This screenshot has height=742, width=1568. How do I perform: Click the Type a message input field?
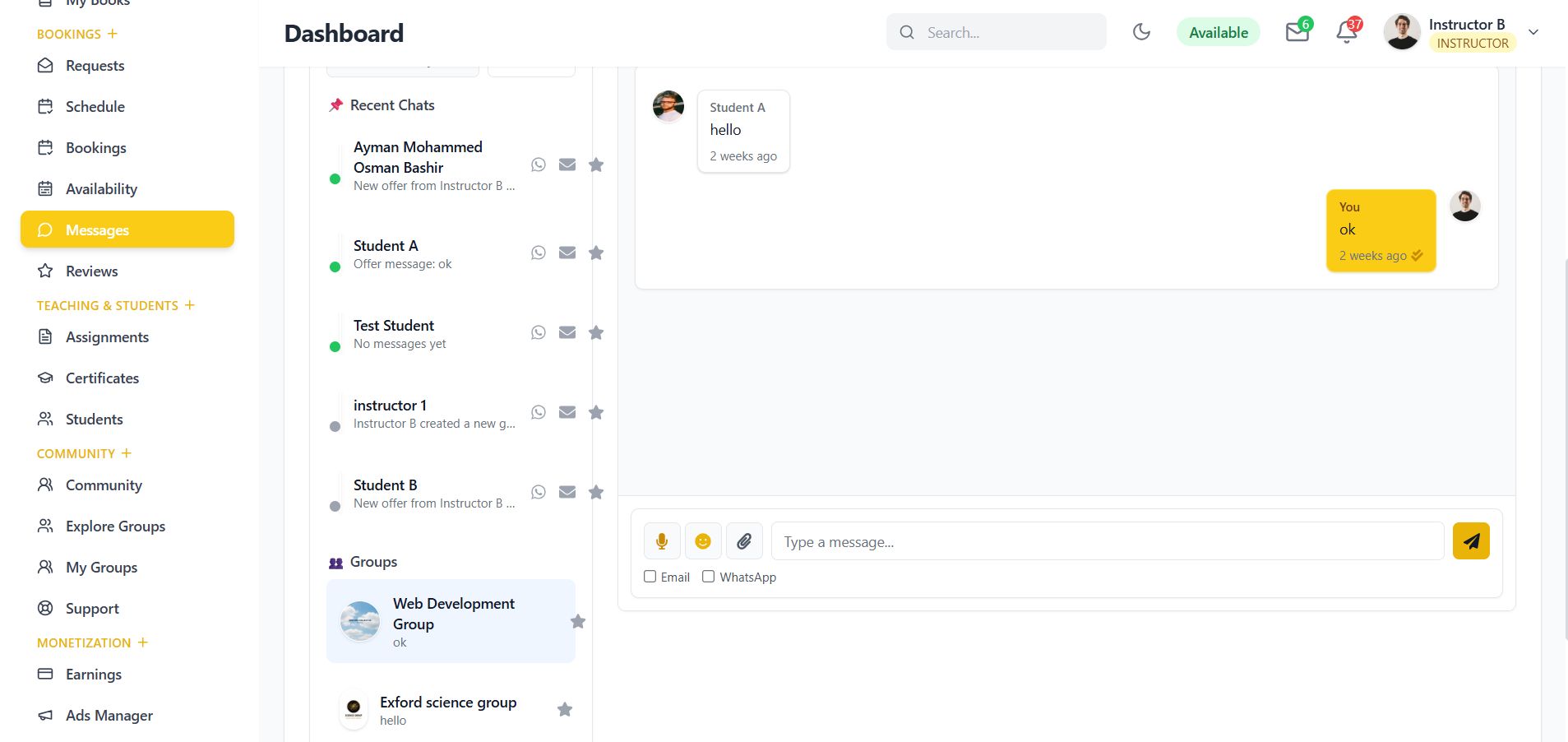point(1107,542)
